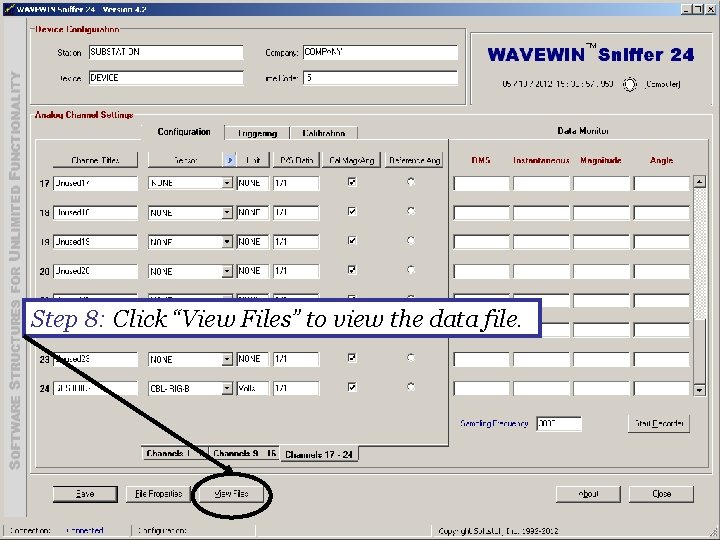This screenshot has height=540, width=720.
Task: Click the Start Recorder button
Action: 659,423
